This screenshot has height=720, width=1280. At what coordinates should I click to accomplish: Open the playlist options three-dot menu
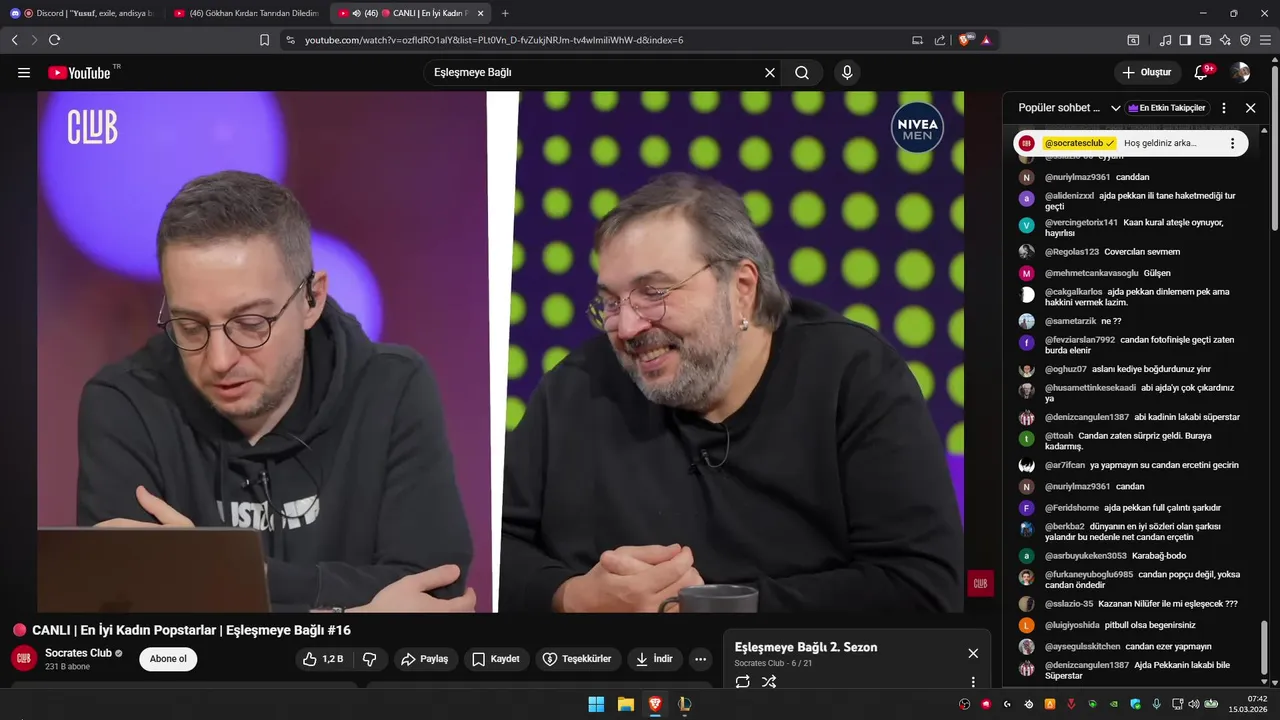(973, 682)
